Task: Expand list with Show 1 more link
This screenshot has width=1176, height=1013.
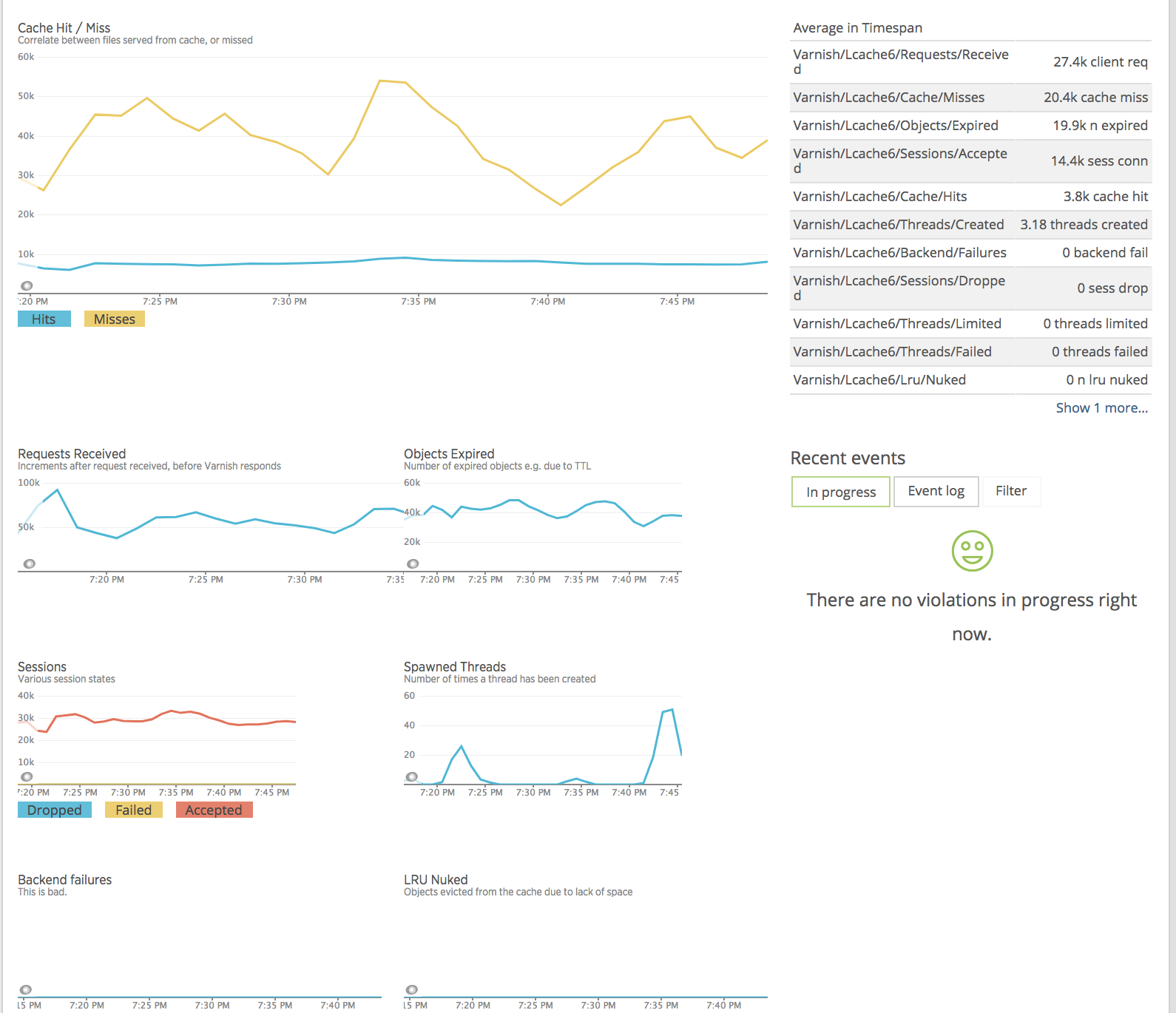Action: pos(1101,408)
